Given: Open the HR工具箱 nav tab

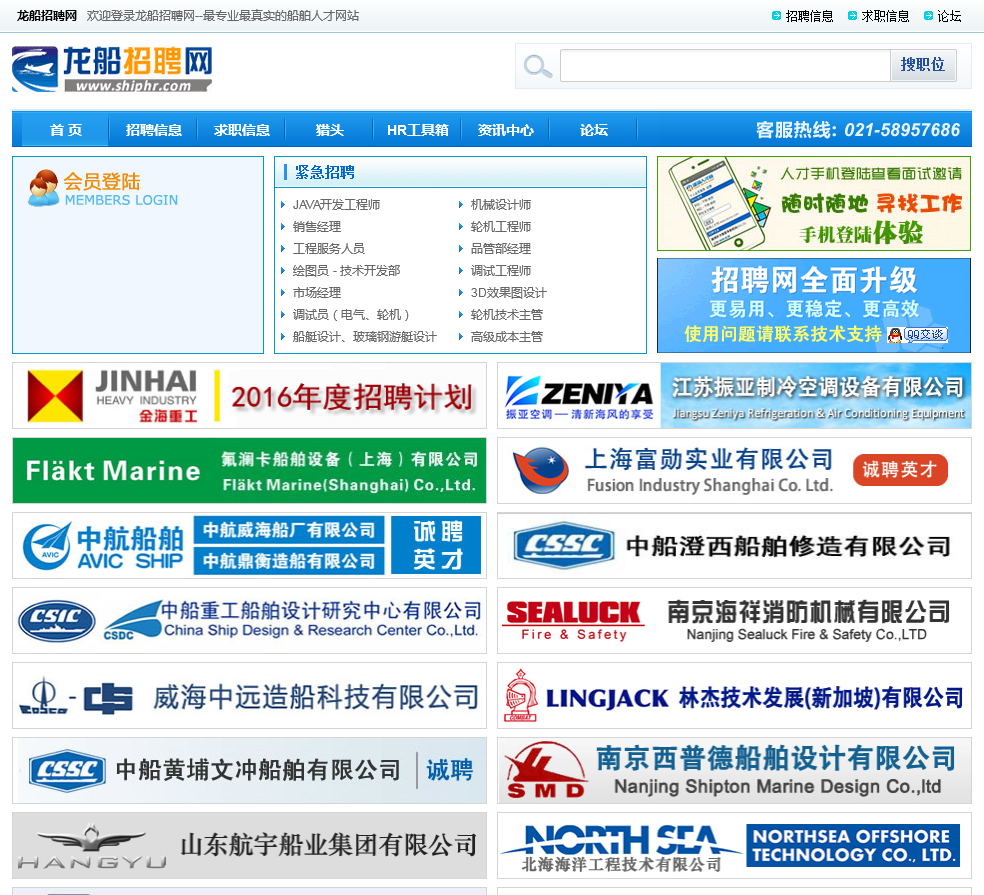Looking at the screenshot, I should [x=417, y=130].
